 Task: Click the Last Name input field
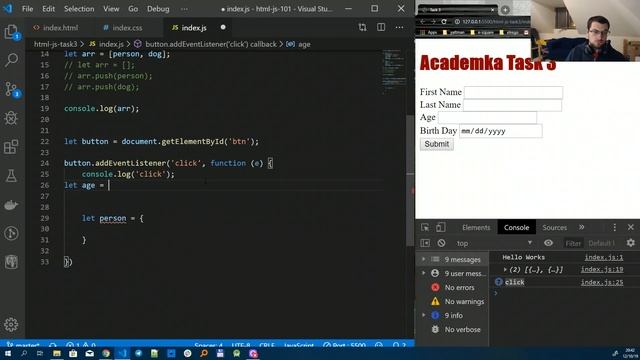pos(512,105)
